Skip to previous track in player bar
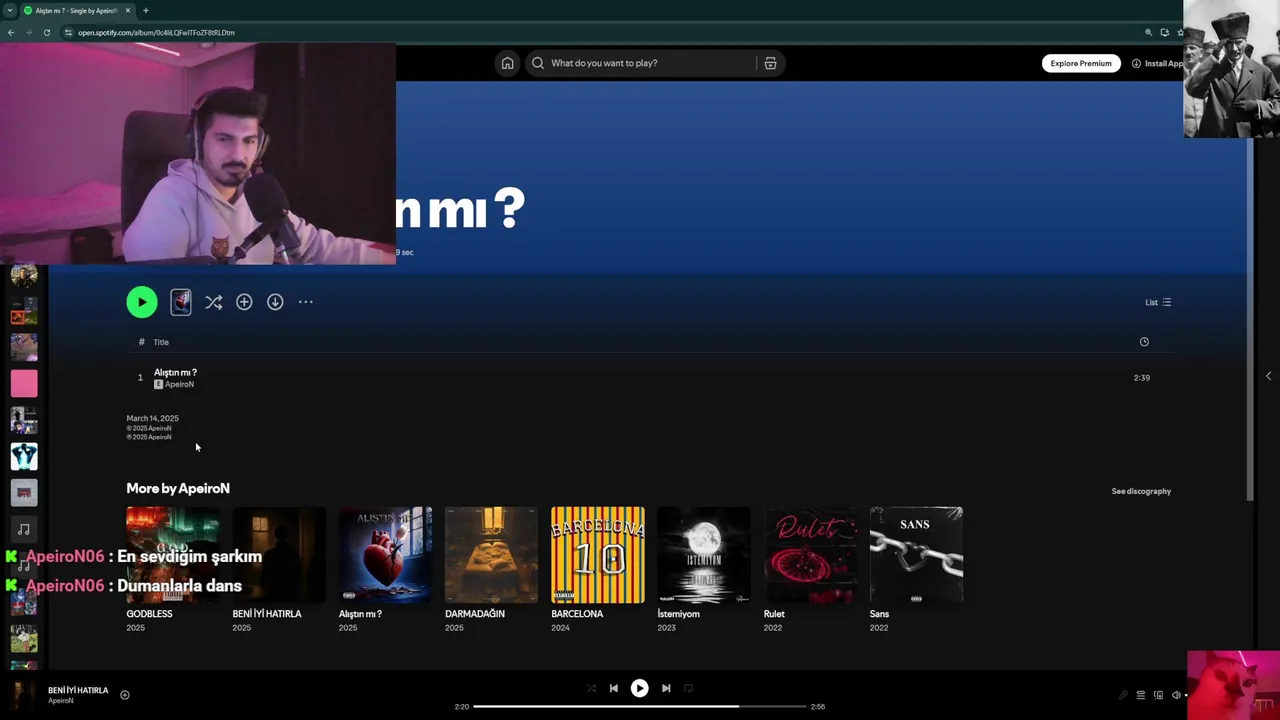Viewport: 1280px width, 720px height. pyautogui.click(x=613, y=688)
